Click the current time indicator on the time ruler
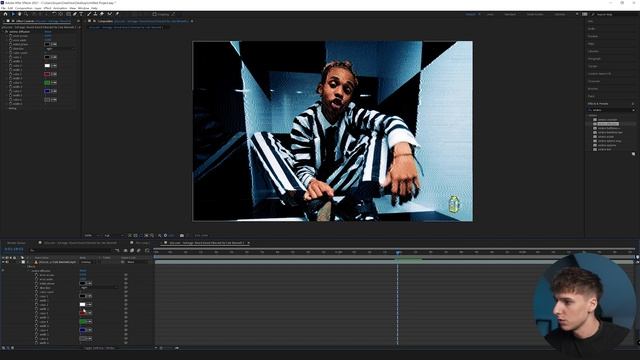 pyautogui.click(x=398, y=253)
